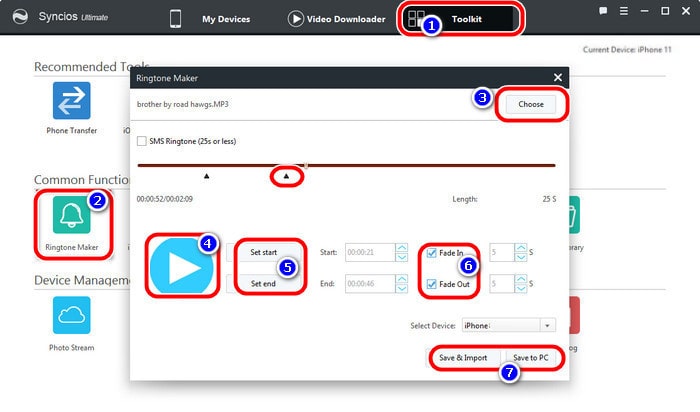The height and width of the screenshot is (412, 700).
Task: Decrease Fade Out duration with down arrow
Action: (521, 288)
